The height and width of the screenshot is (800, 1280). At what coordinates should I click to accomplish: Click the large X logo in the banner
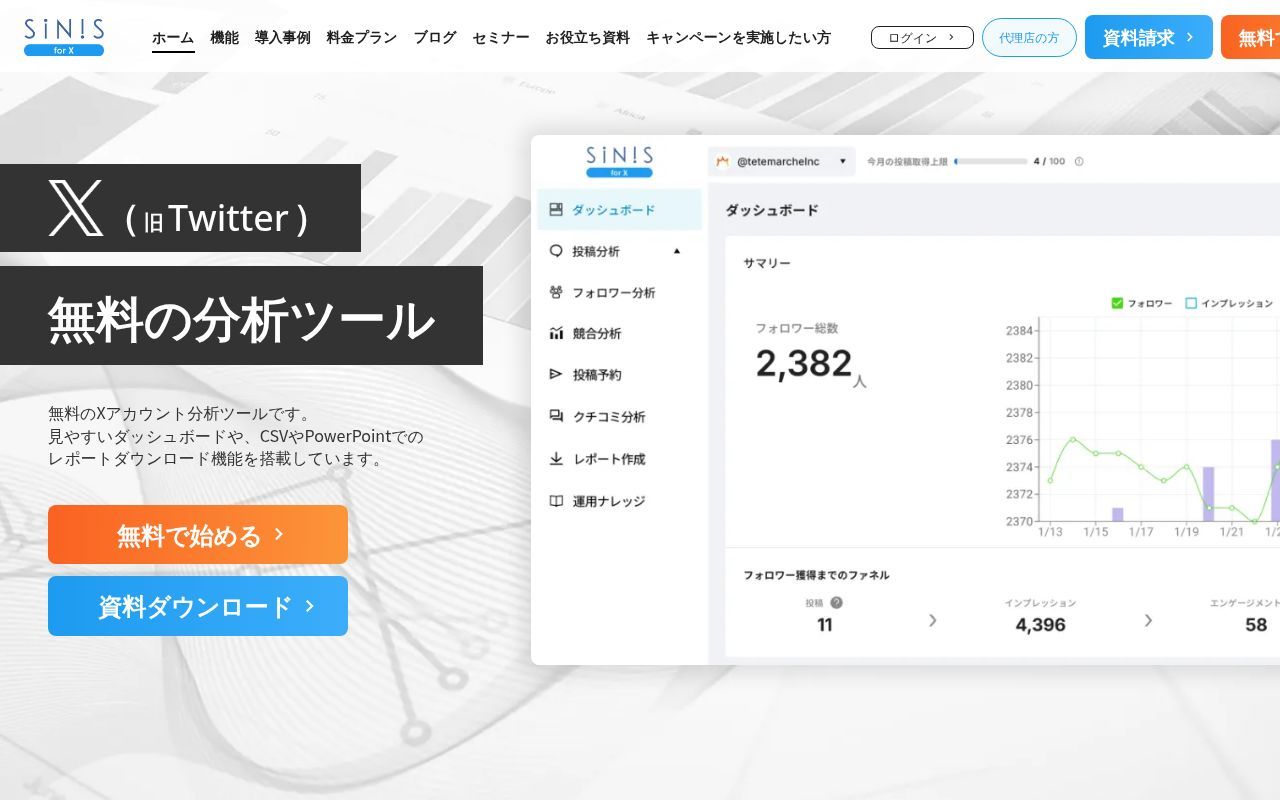[x=76, y=208]
